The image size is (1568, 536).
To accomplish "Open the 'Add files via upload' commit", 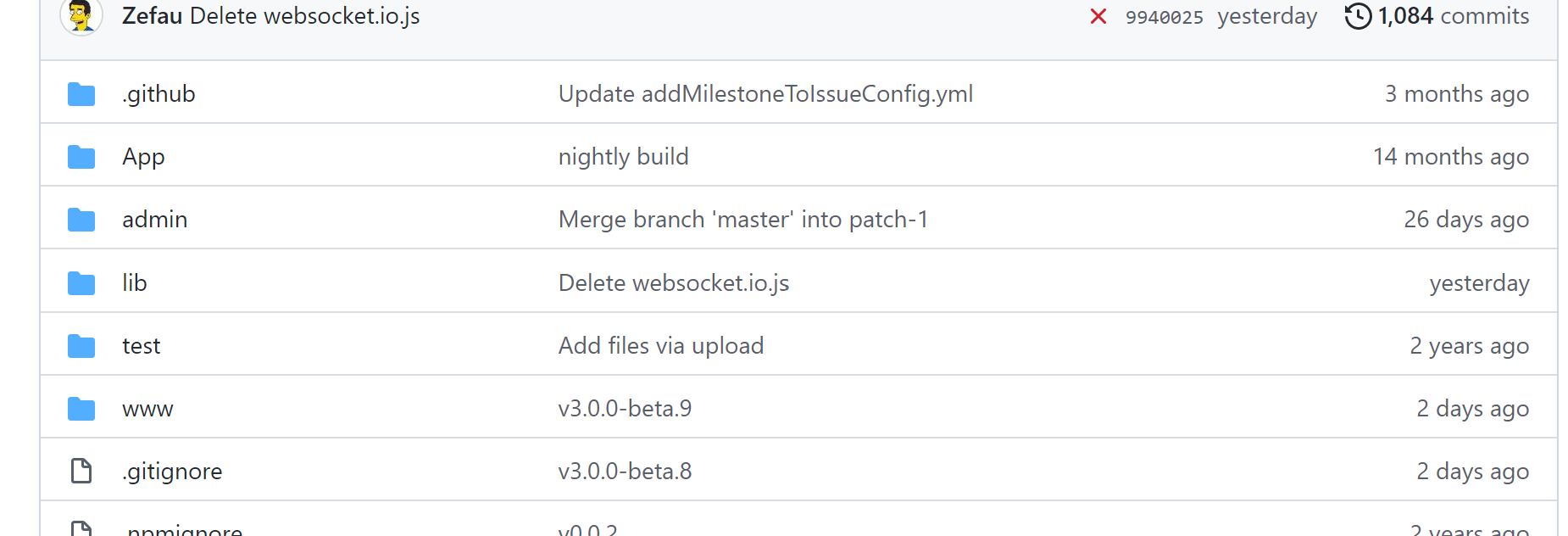I will pyautogui.click(x=661, y=345).
